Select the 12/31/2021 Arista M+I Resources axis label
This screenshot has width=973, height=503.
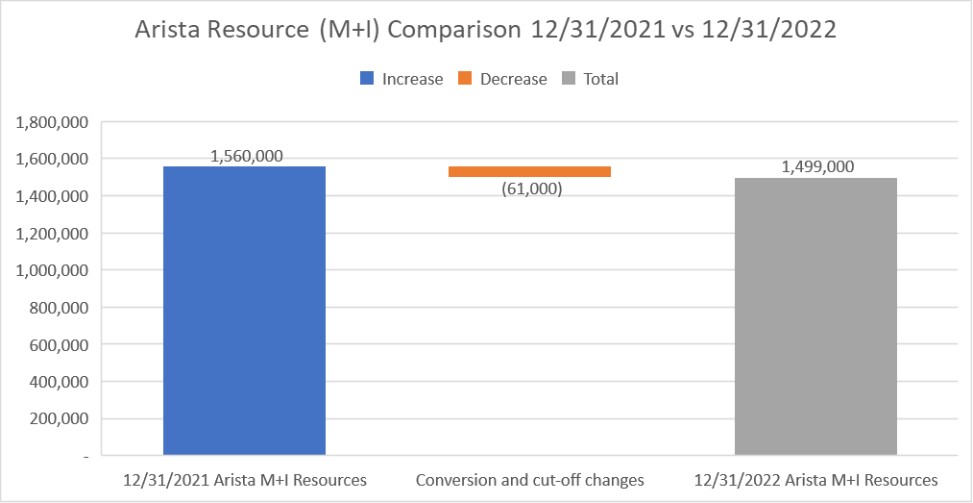(x=244, y=480)
